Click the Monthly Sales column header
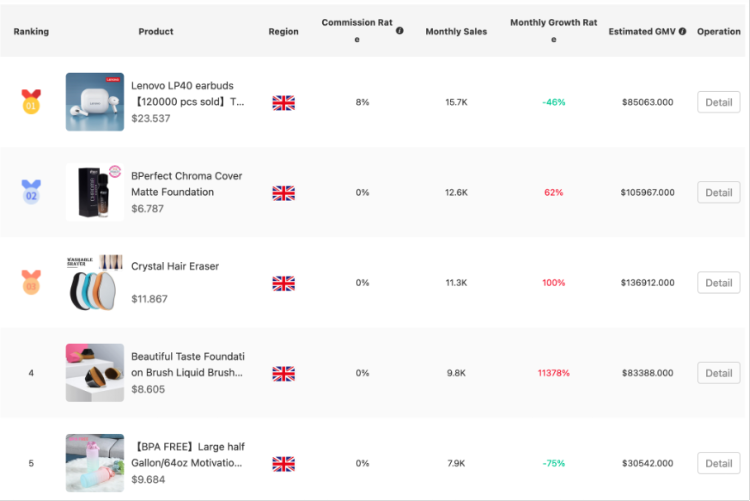750x501 pixels. pos(456,32)
